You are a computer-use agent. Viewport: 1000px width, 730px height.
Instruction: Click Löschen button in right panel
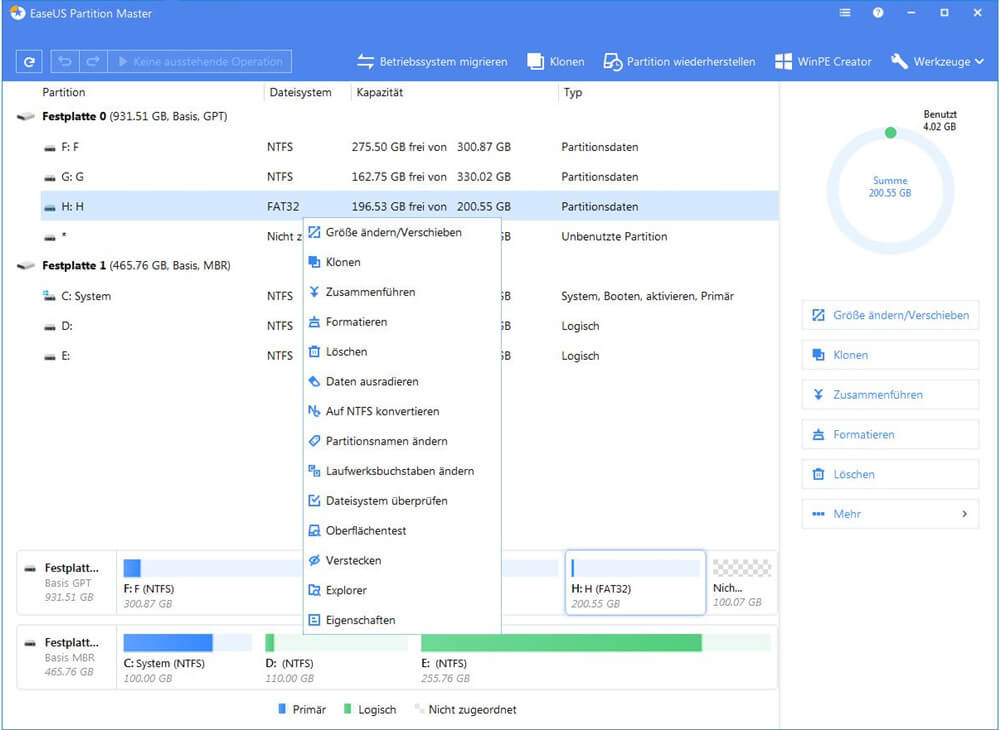click(890, 474)
